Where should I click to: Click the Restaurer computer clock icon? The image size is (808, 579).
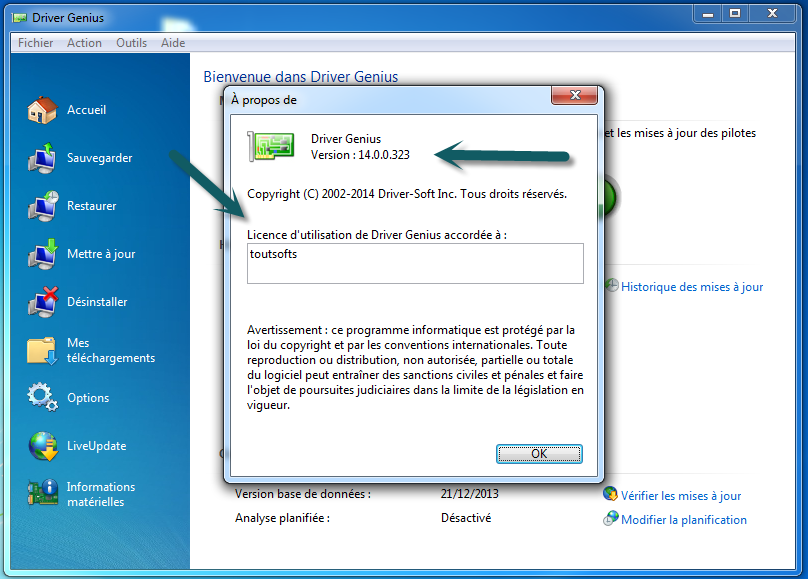coord(43,206)
